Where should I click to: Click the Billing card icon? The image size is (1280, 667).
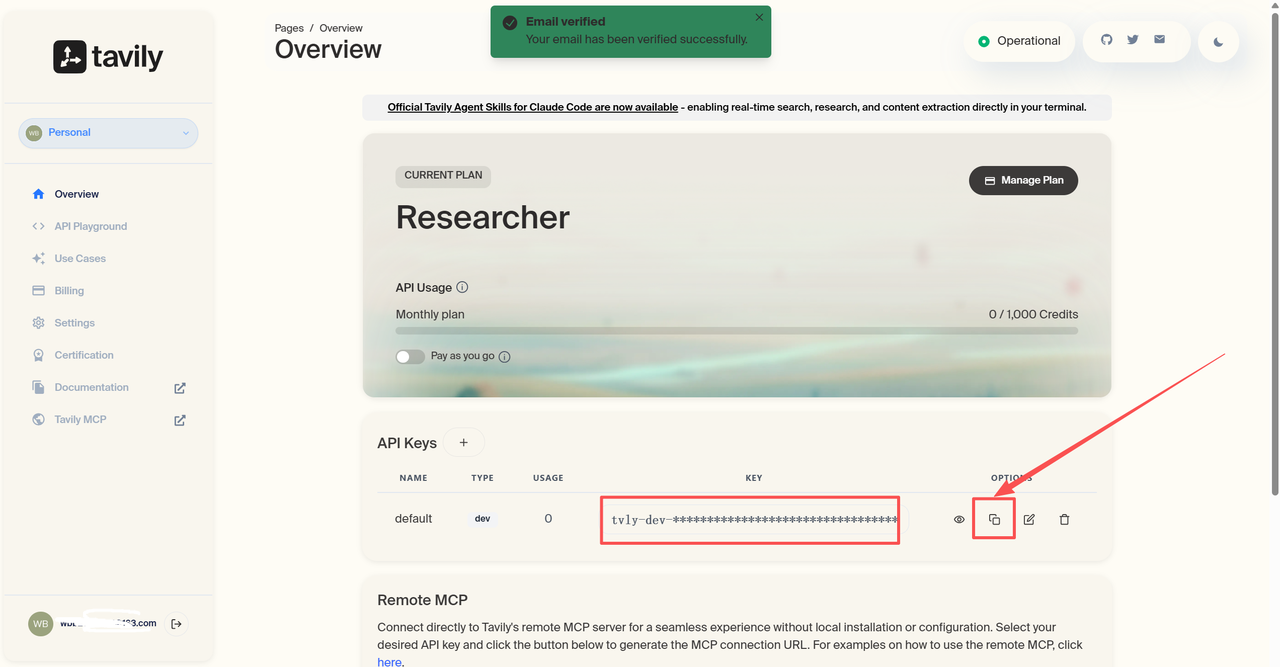click(x=38, y=290)
